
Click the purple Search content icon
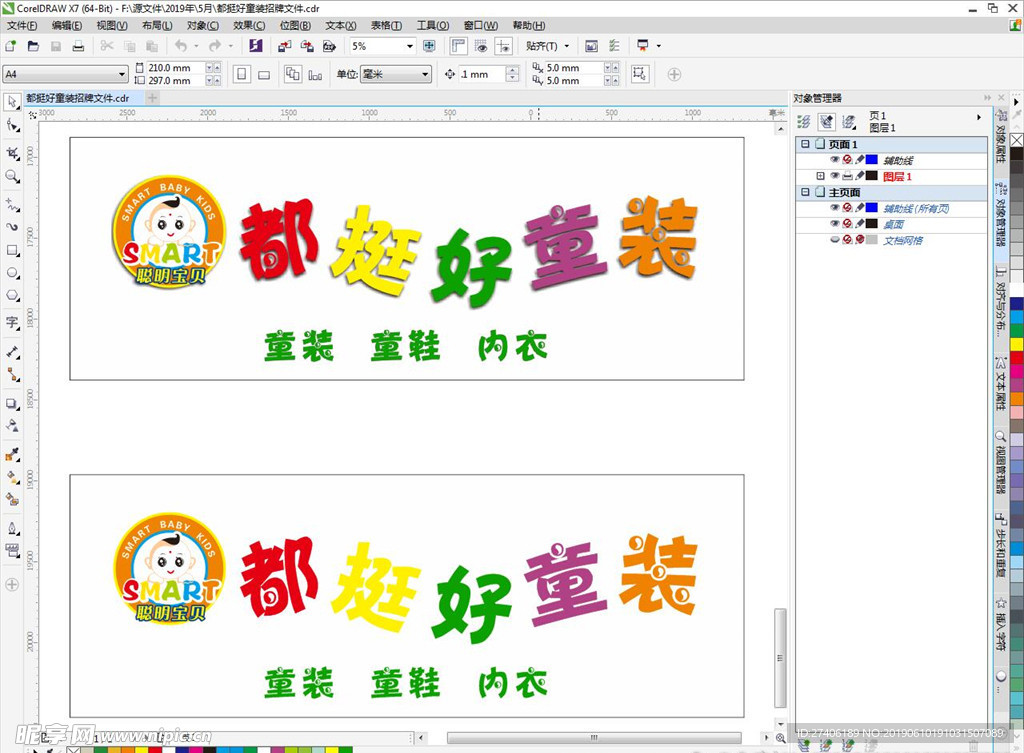point(255,46)
